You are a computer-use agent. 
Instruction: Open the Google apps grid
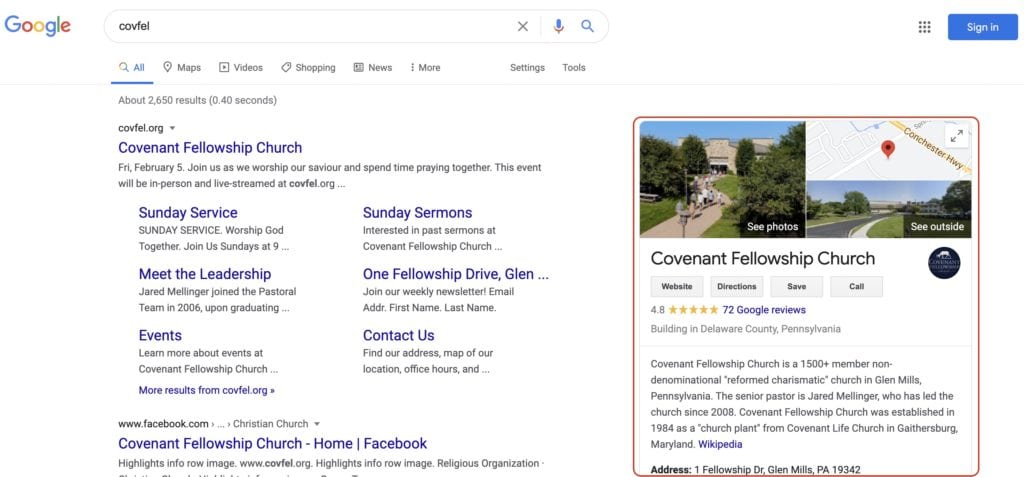click(x=924, y=27)
